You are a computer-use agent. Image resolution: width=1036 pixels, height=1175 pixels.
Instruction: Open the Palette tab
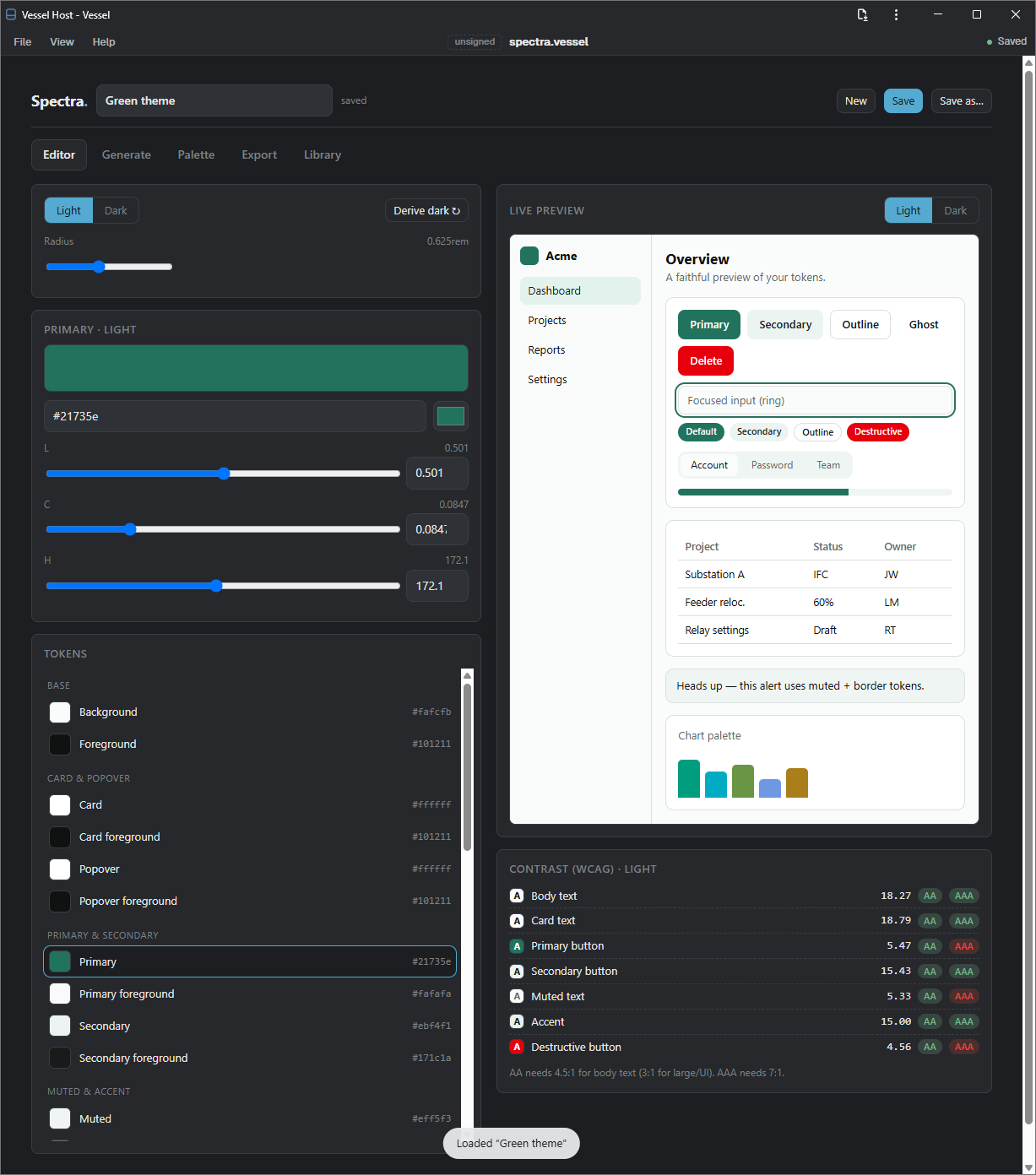tap(196, 154)
